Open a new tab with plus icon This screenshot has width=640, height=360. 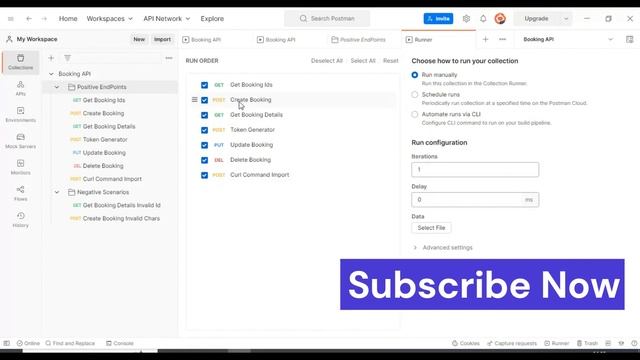pyautogui.click(x=485, y=40)
